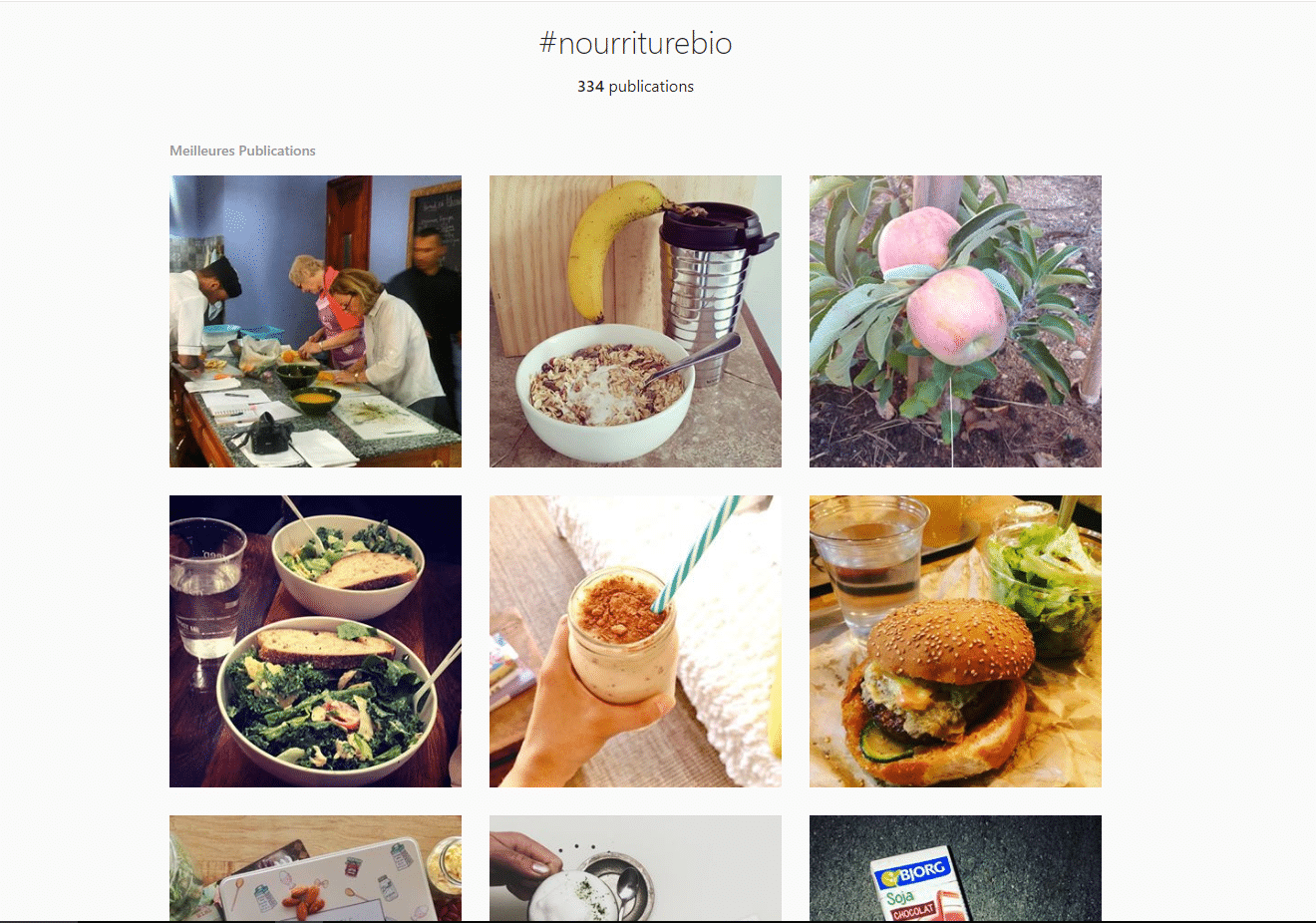Open the kale salad bowls photo
Viewport: 1316px width, 923px height.
[x=315, y=641]
